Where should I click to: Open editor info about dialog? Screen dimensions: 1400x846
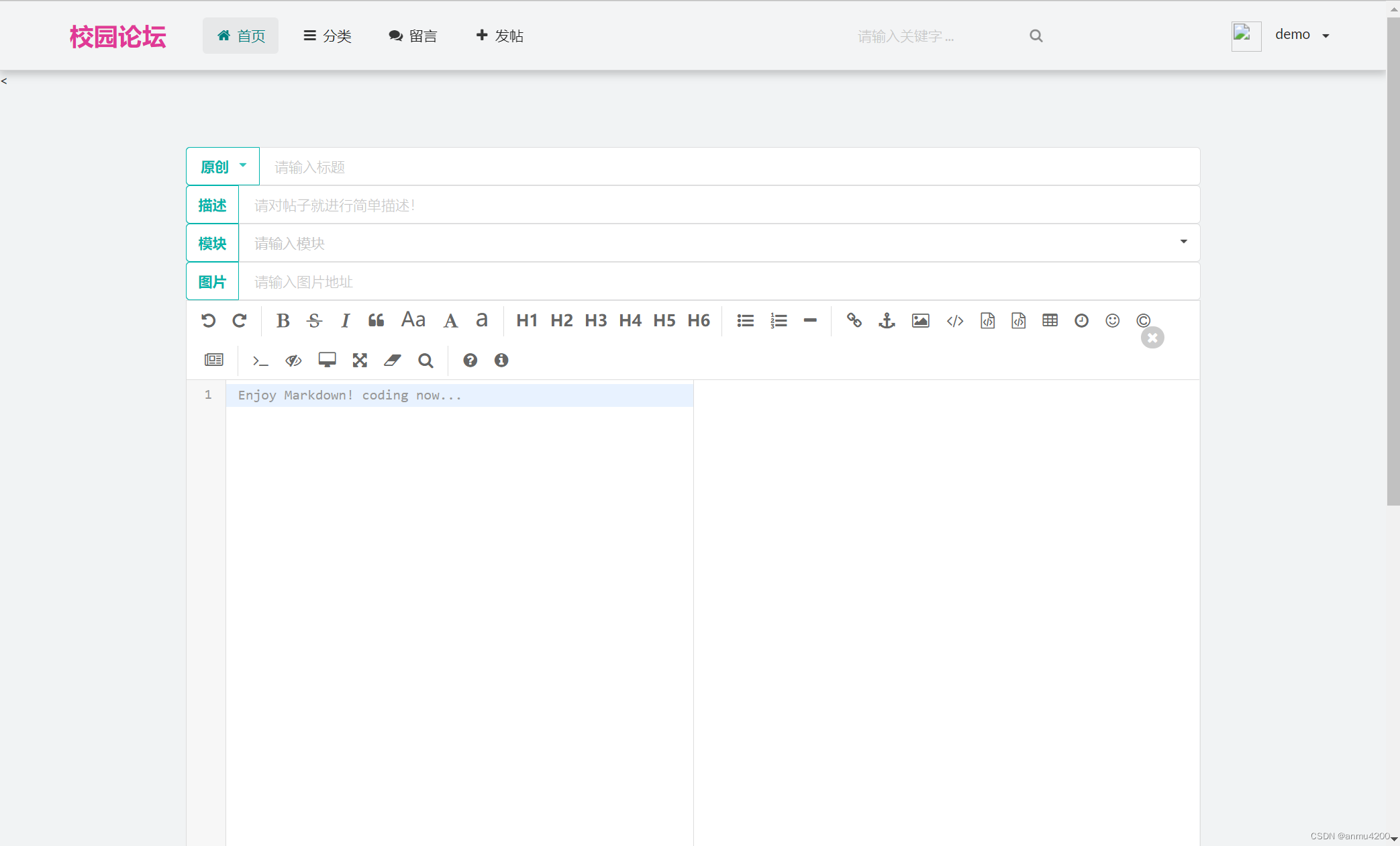pos(501,361)
